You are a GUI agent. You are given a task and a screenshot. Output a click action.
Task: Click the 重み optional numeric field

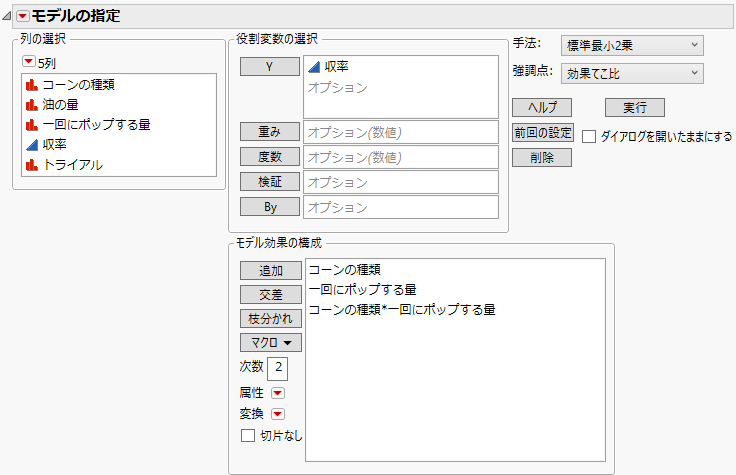(x=401, y=132)
